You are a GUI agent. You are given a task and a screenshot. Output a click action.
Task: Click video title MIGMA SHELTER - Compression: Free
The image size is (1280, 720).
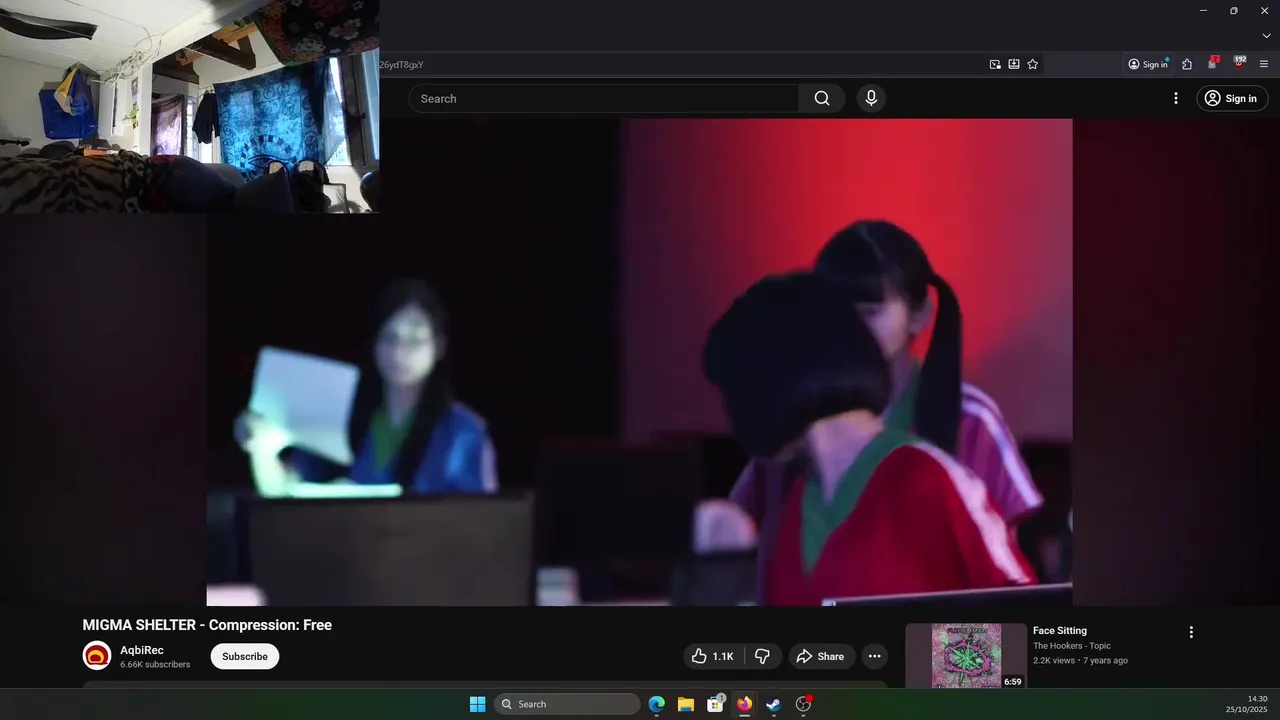tap(207, 625)
